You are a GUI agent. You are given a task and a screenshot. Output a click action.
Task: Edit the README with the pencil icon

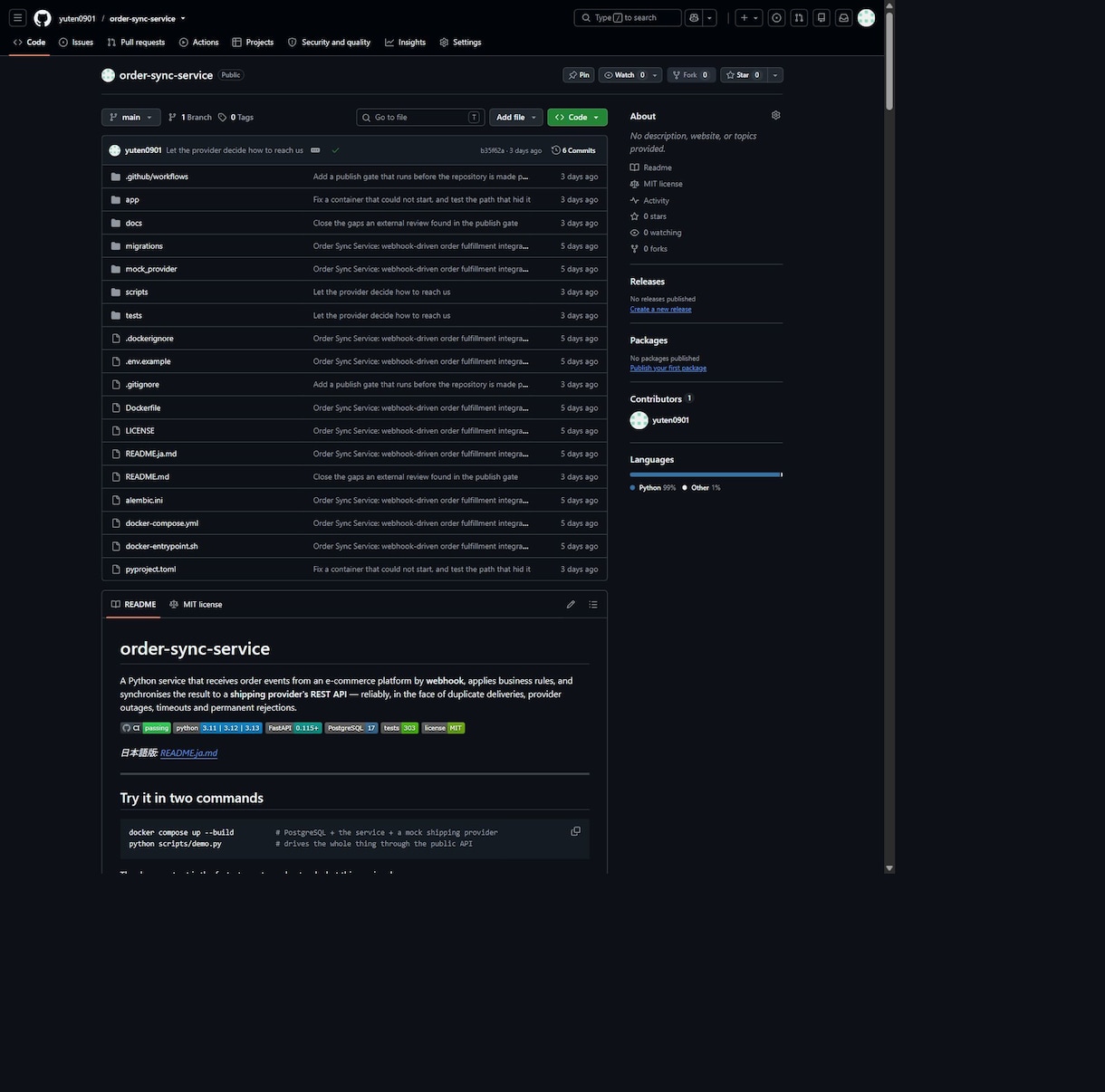571,604
